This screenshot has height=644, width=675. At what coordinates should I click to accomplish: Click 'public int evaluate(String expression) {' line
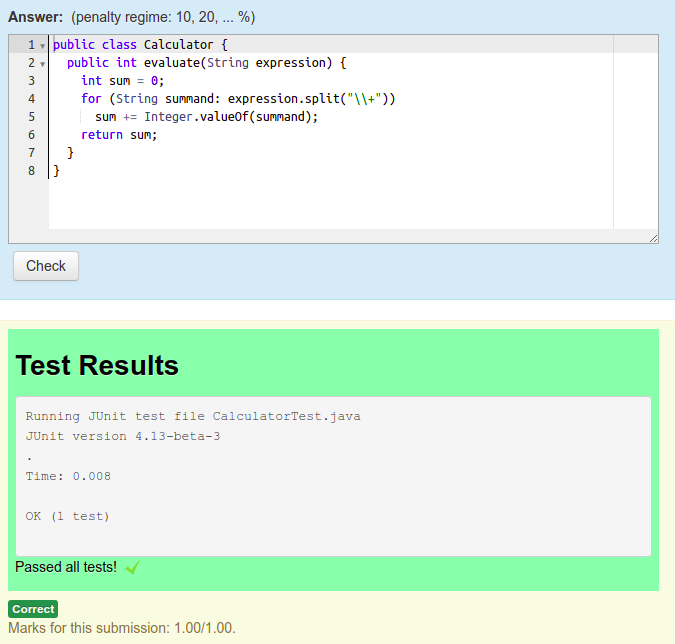click(x=207, y=63)
